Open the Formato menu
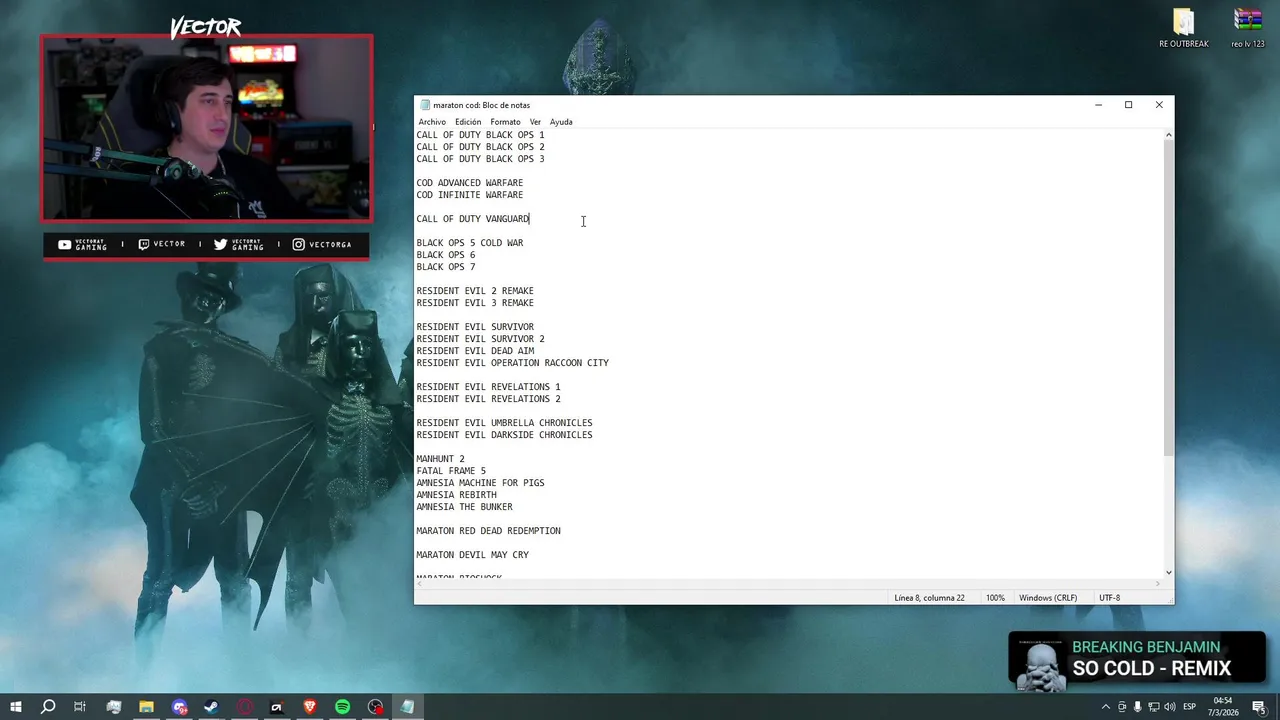This screenshot has height=720, width=1280. coord(505,122)
